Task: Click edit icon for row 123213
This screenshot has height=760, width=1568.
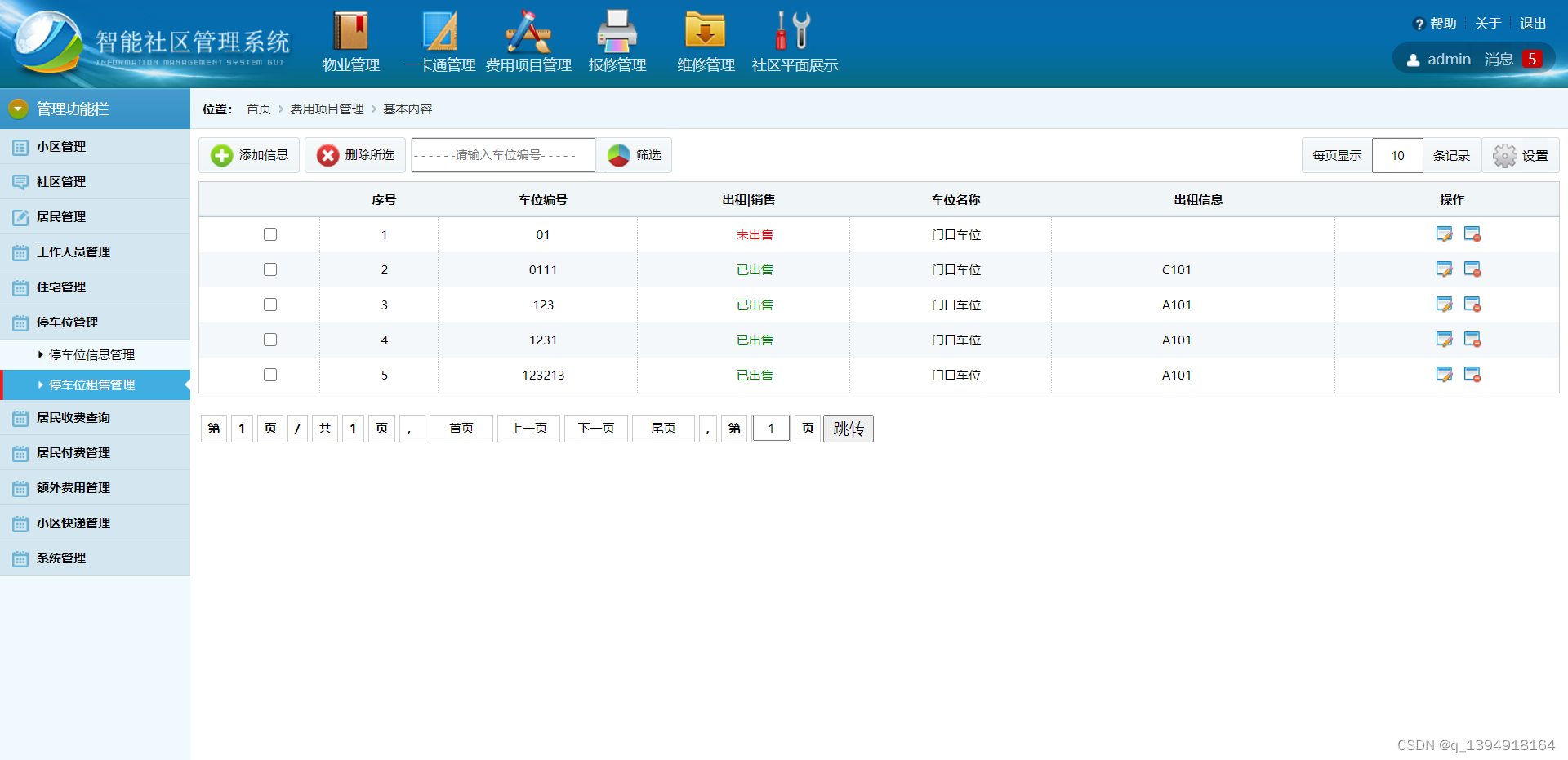Action: coord(1444,375)
